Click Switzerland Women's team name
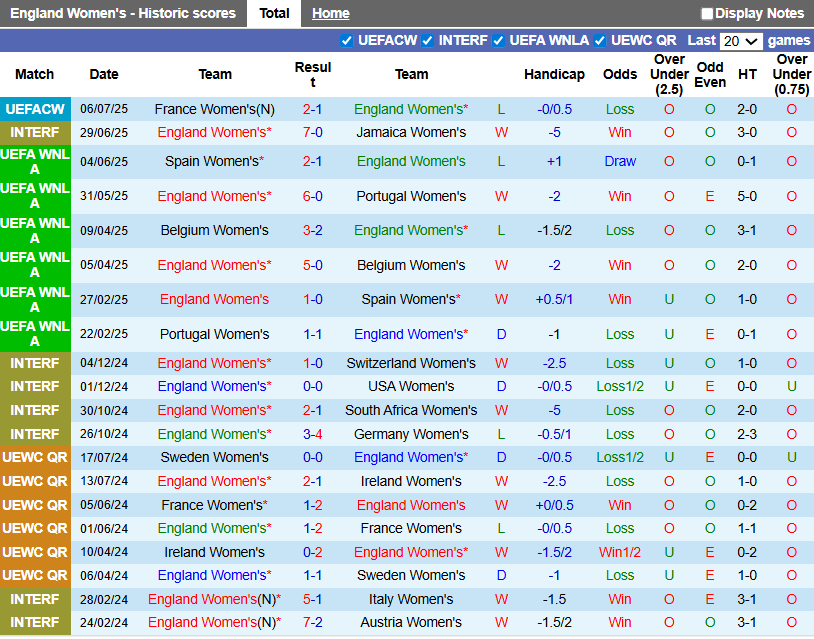 tap(411, 363)
